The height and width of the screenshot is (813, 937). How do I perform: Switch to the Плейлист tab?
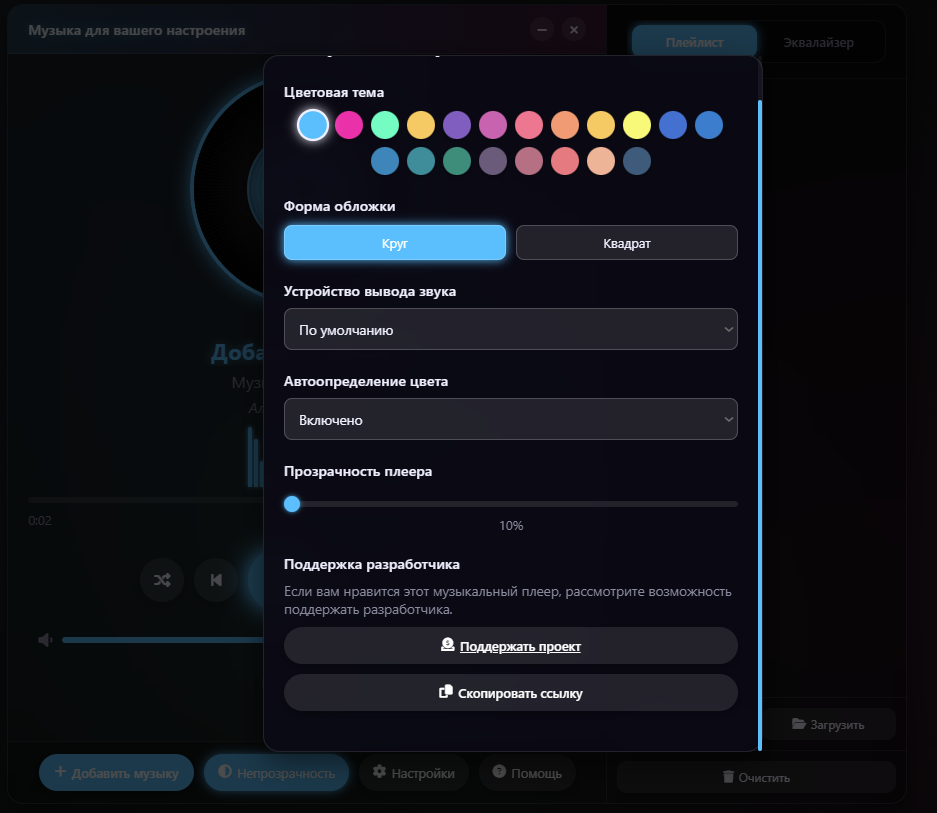pos(694,43)
